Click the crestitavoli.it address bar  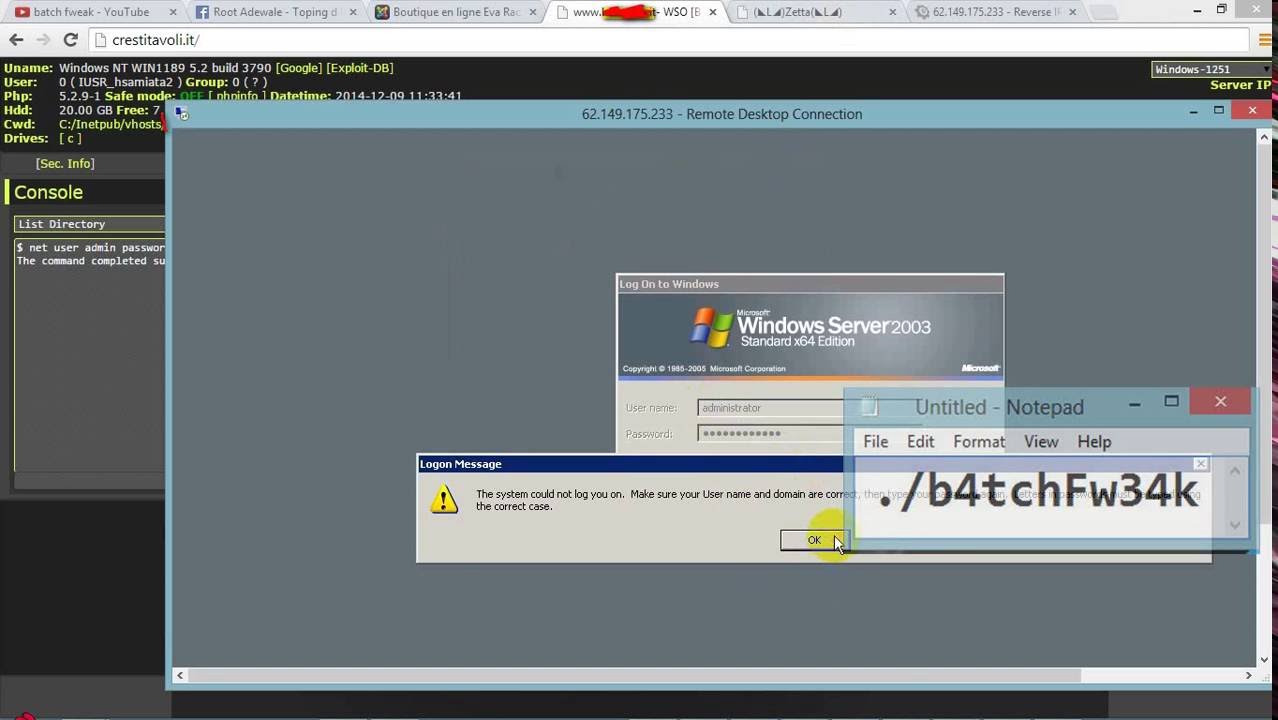668,40
